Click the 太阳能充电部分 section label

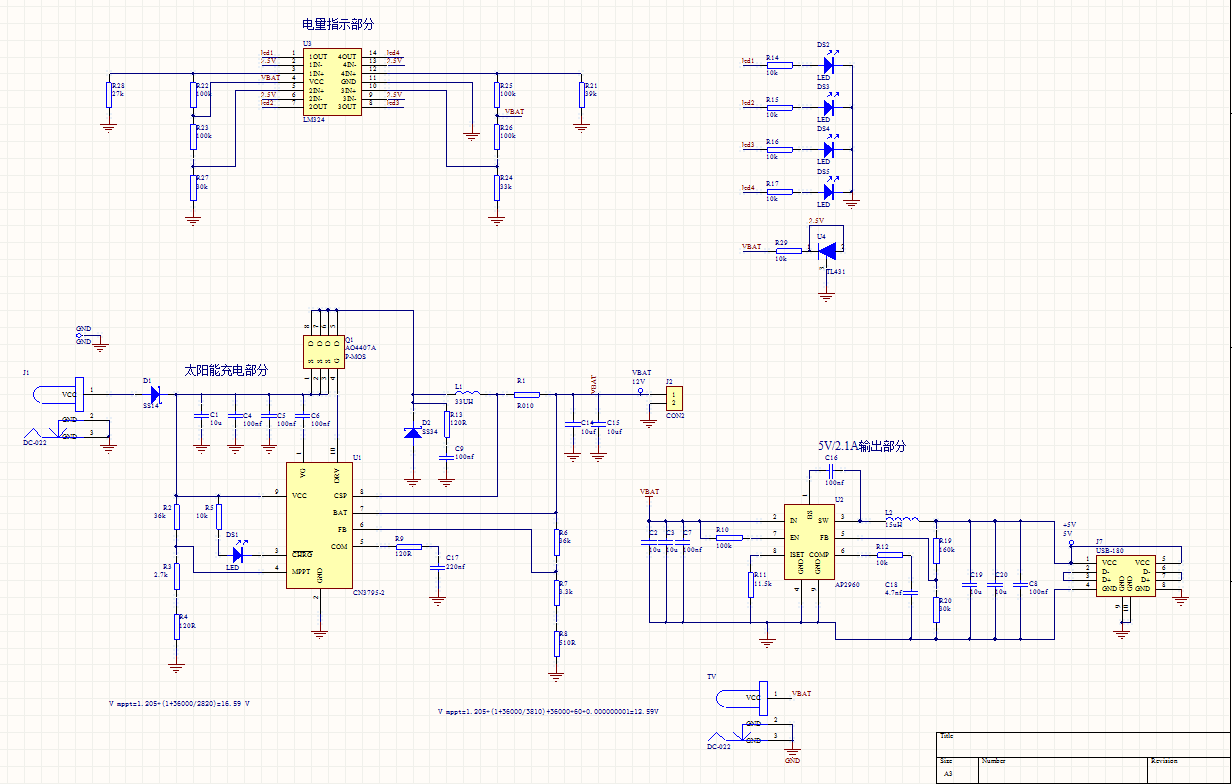pos(226,370)
